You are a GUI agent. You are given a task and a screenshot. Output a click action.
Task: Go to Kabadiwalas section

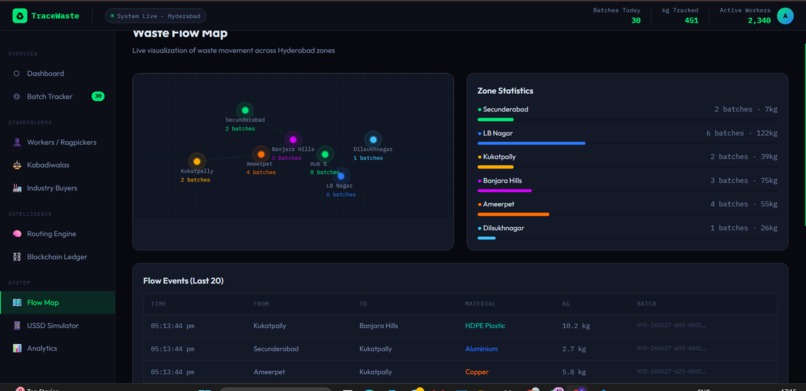point(57,165)
